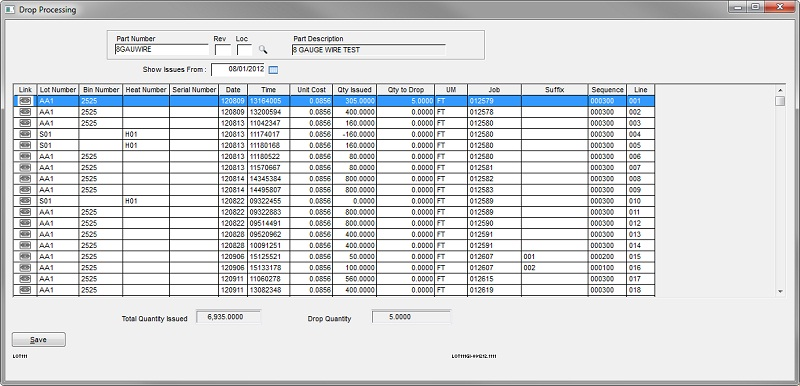Click the UM column header
This screenshot has width=800, height=386.
click(x=451, y=90)
